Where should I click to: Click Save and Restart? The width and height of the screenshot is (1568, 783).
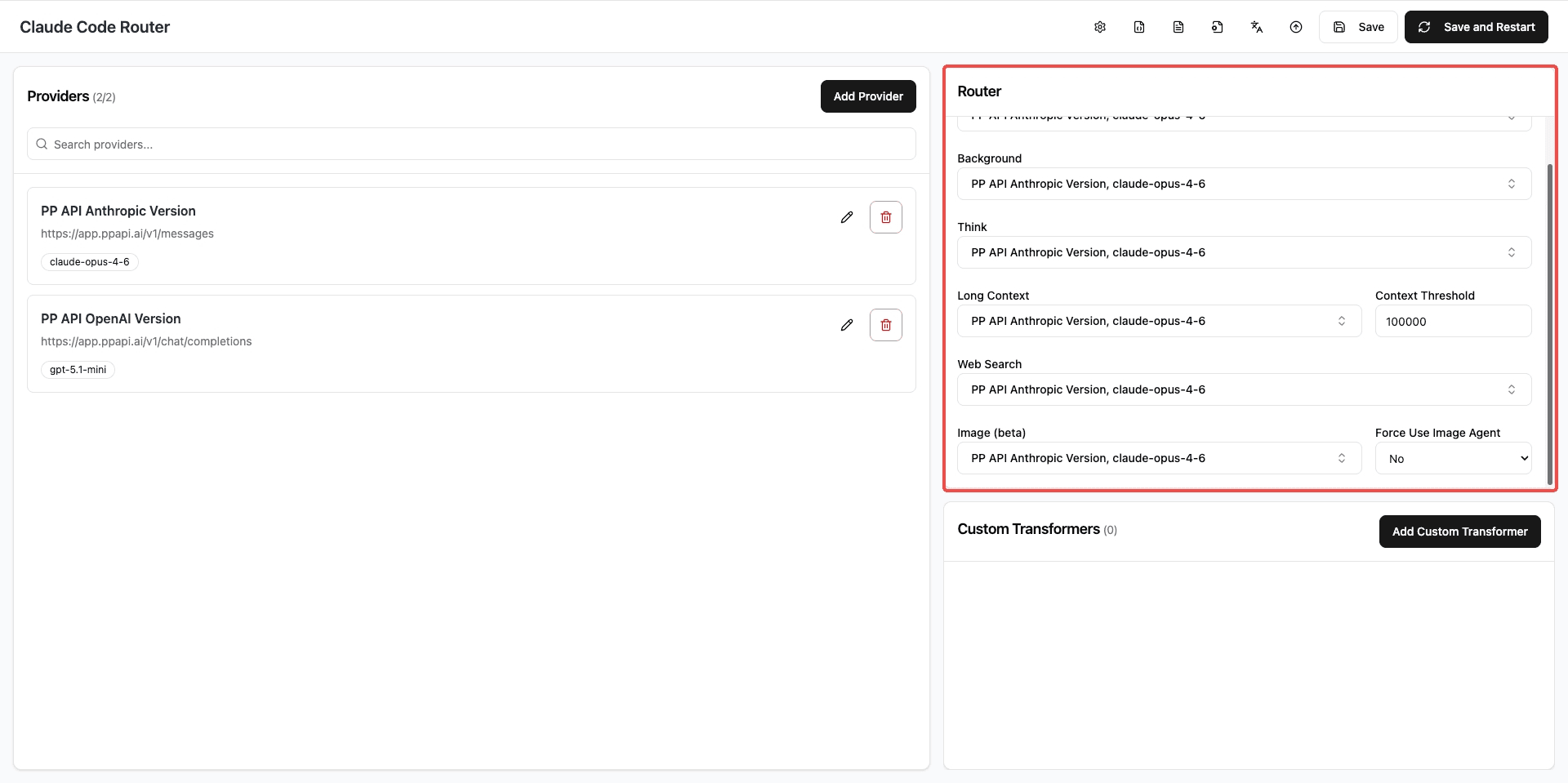point(1476,26)
